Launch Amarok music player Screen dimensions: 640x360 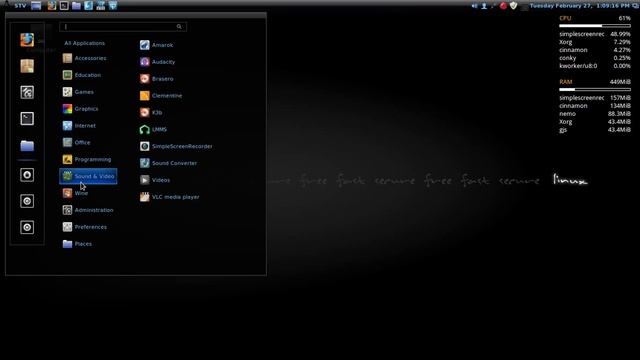pos(157,45)
